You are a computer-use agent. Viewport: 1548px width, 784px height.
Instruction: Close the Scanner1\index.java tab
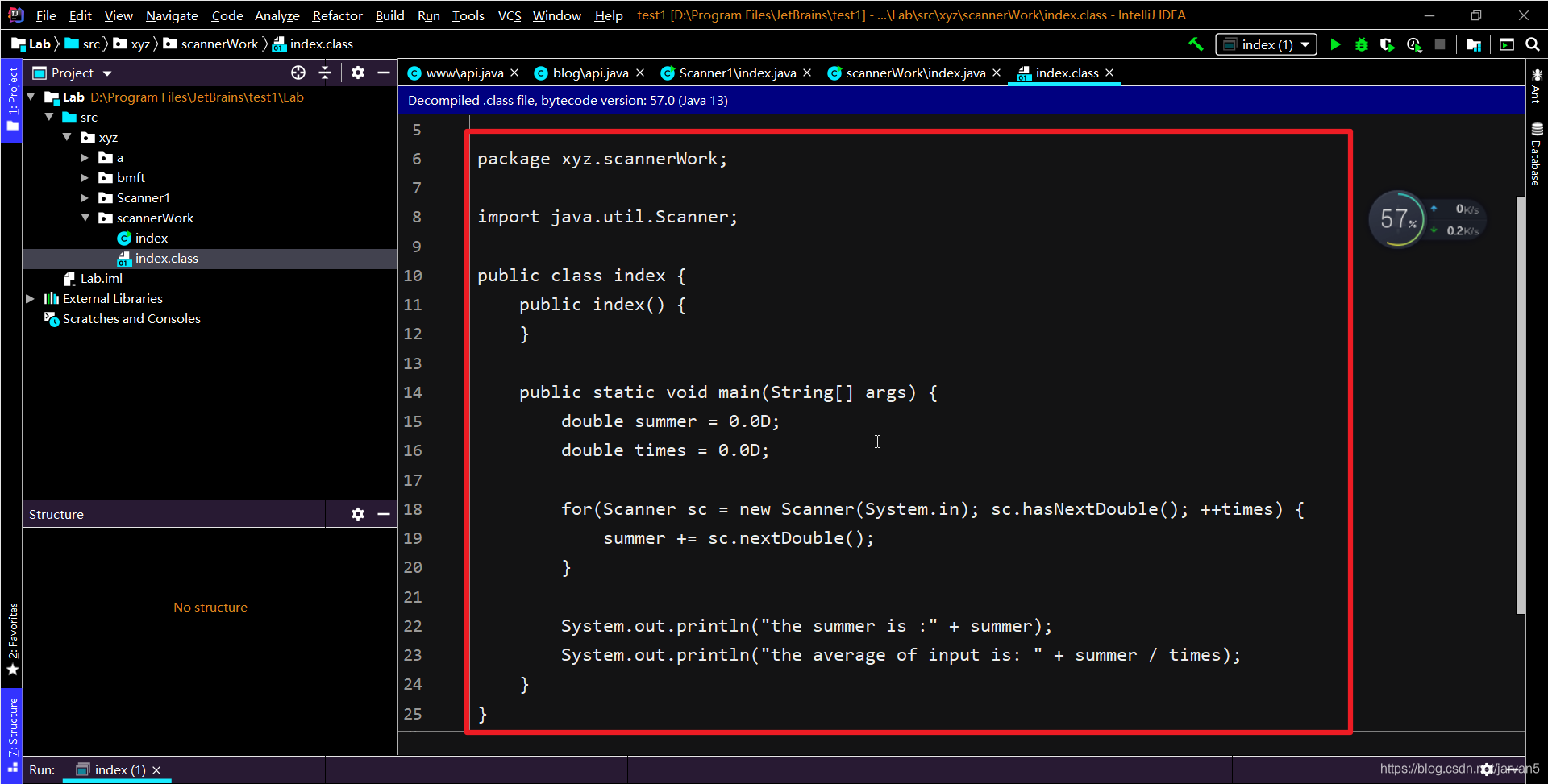coord(807,73)
